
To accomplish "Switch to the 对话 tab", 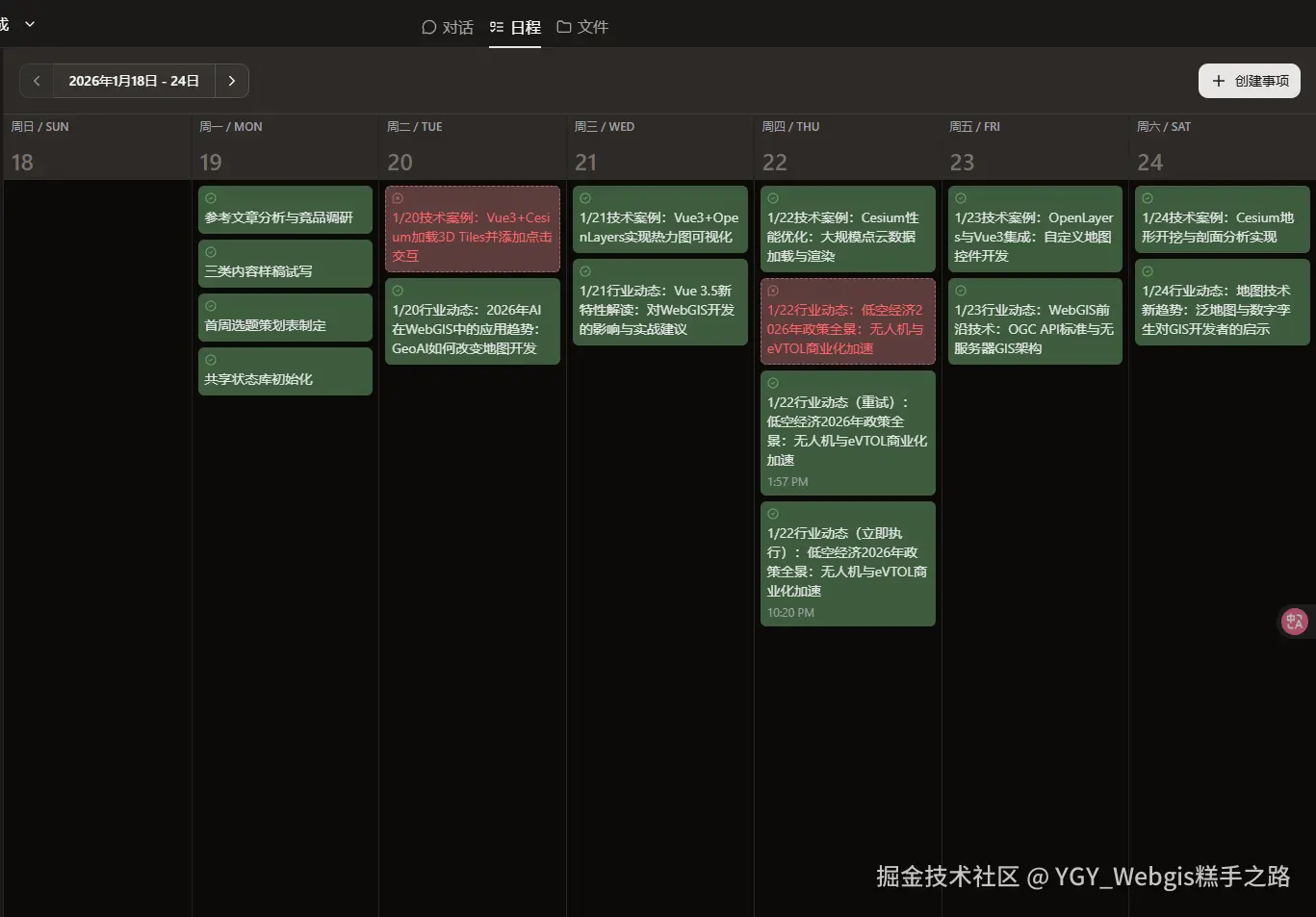I will 448,27.
